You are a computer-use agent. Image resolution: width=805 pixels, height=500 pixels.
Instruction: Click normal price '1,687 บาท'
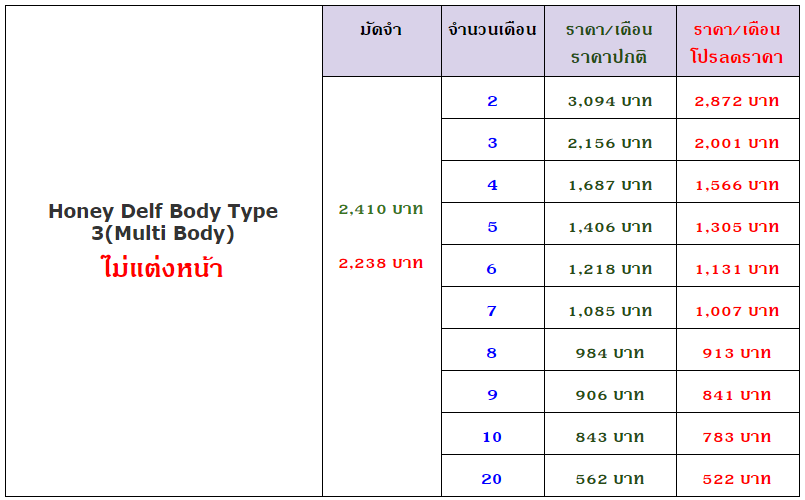pyautogui.click(x=610, y=185)
